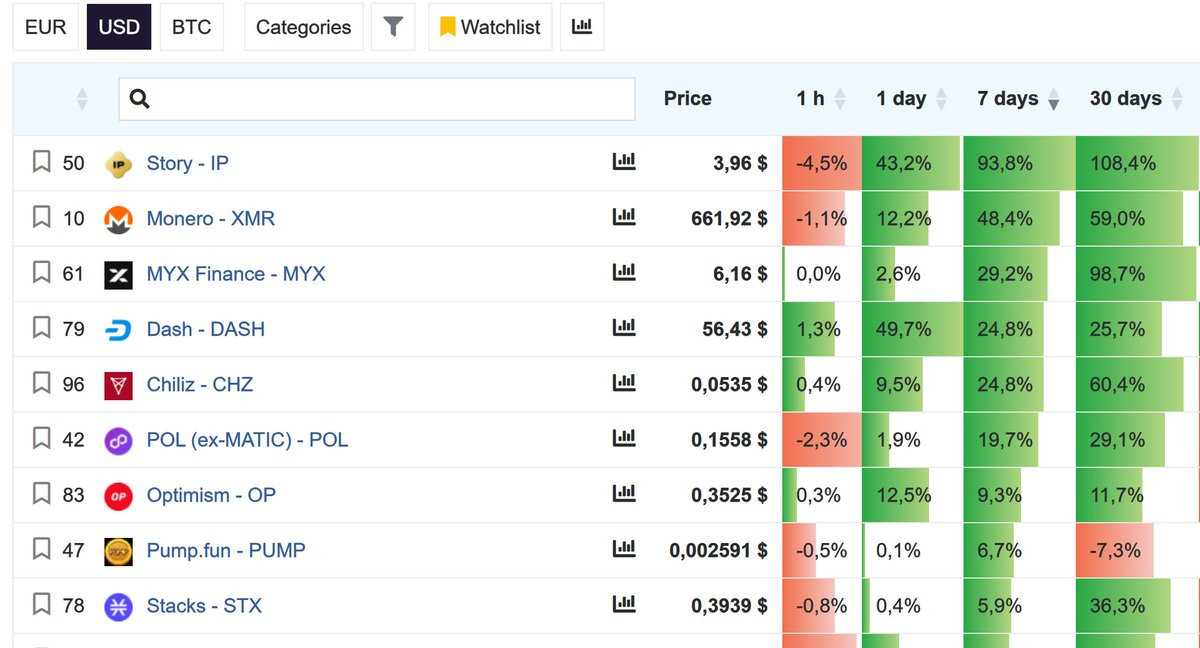Show the Watchlist

490,27
